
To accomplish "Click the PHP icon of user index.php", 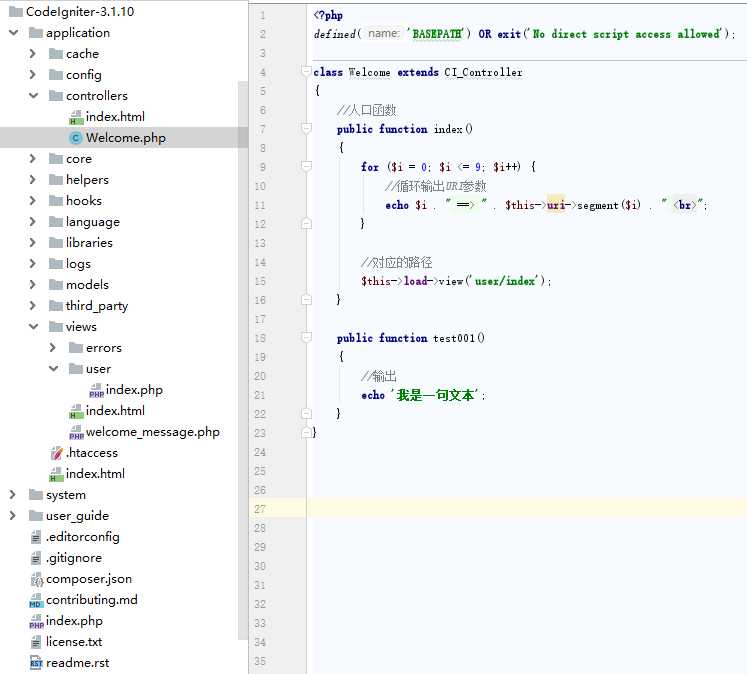I will click(96, 390).
